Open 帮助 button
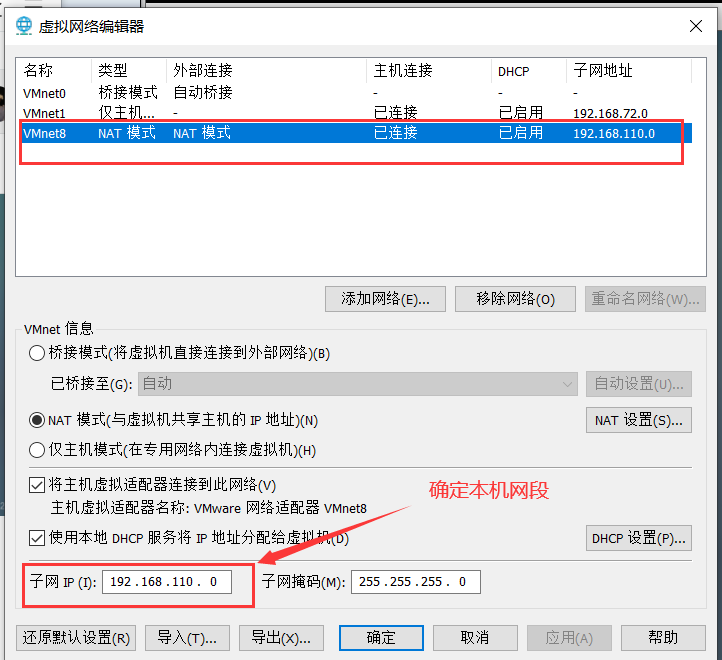Viewport: 722px width, 660px height. point(663,638)
